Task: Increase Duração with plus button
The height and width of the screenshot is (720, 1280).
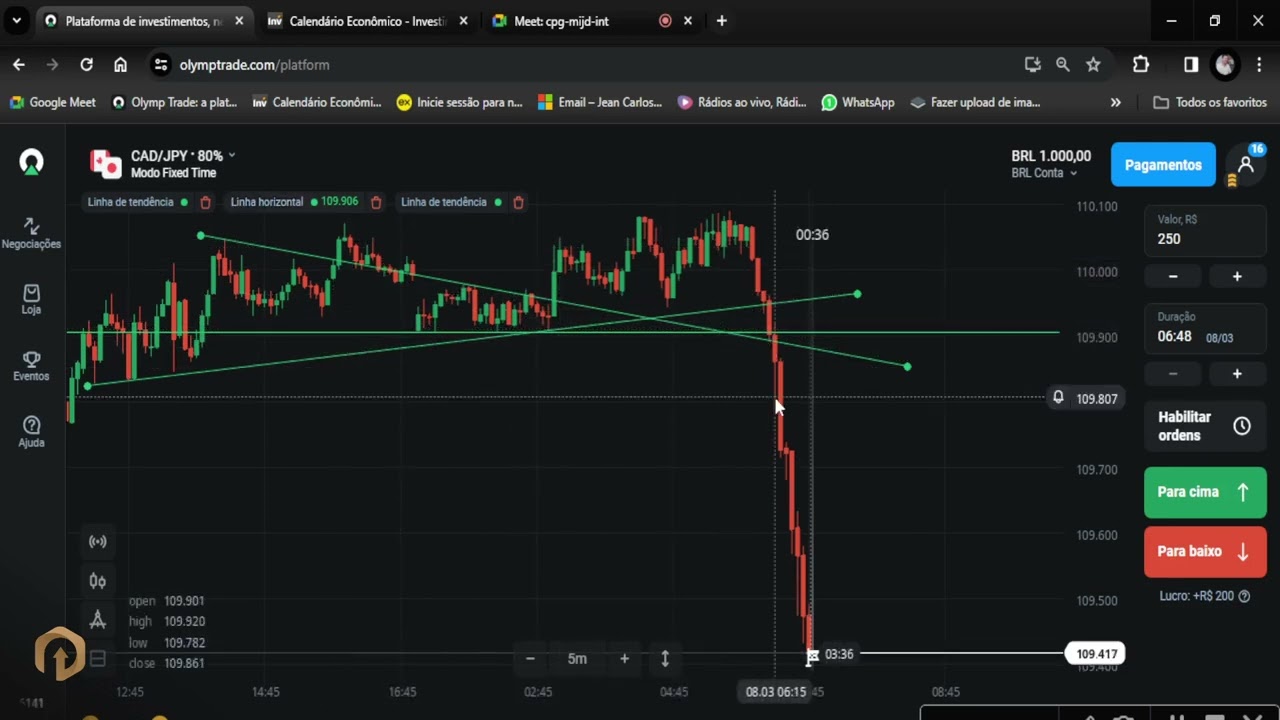Action: point(1237,374)
